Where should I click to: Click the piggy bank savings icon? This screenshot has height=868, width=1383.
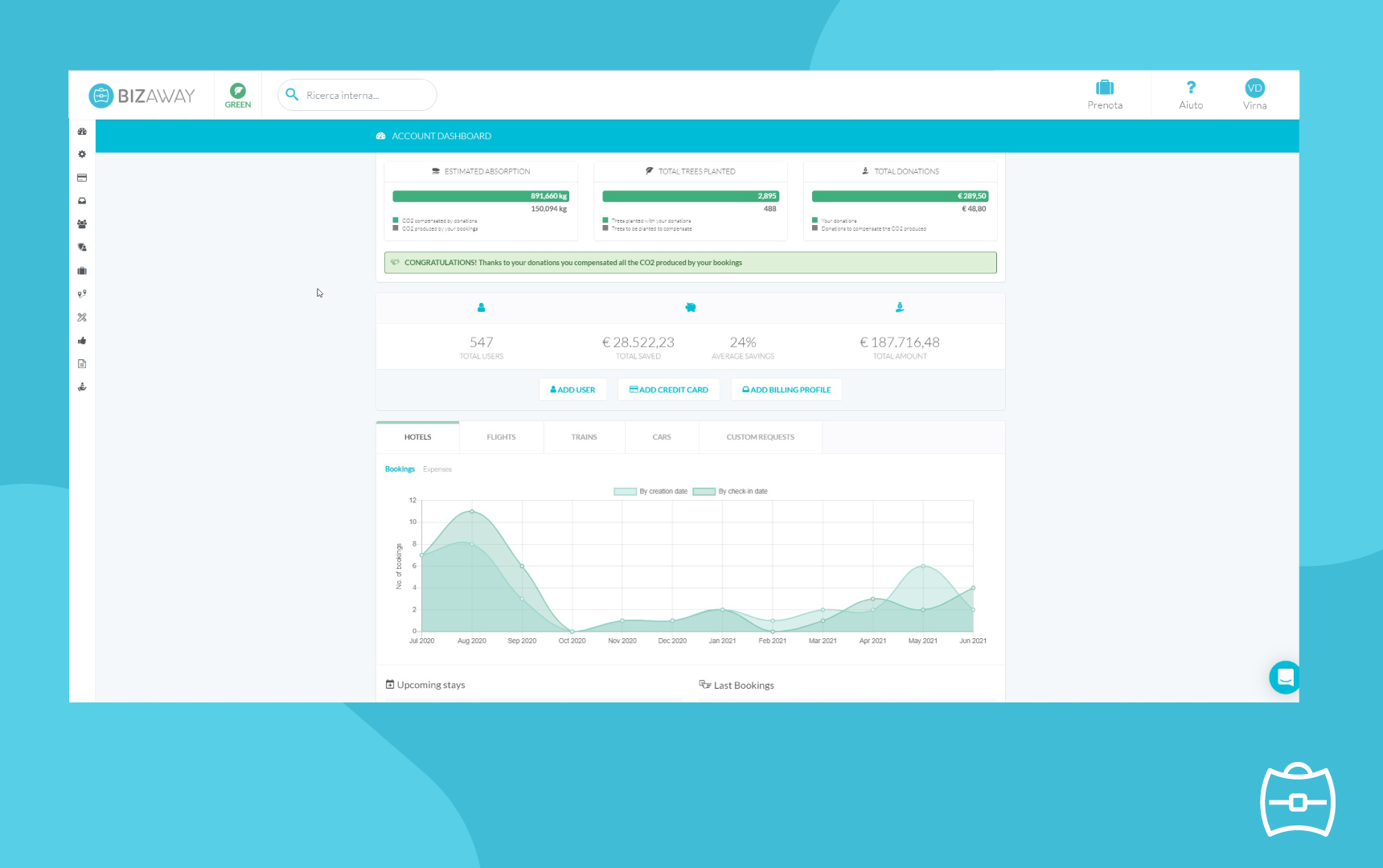click(691, 307)
